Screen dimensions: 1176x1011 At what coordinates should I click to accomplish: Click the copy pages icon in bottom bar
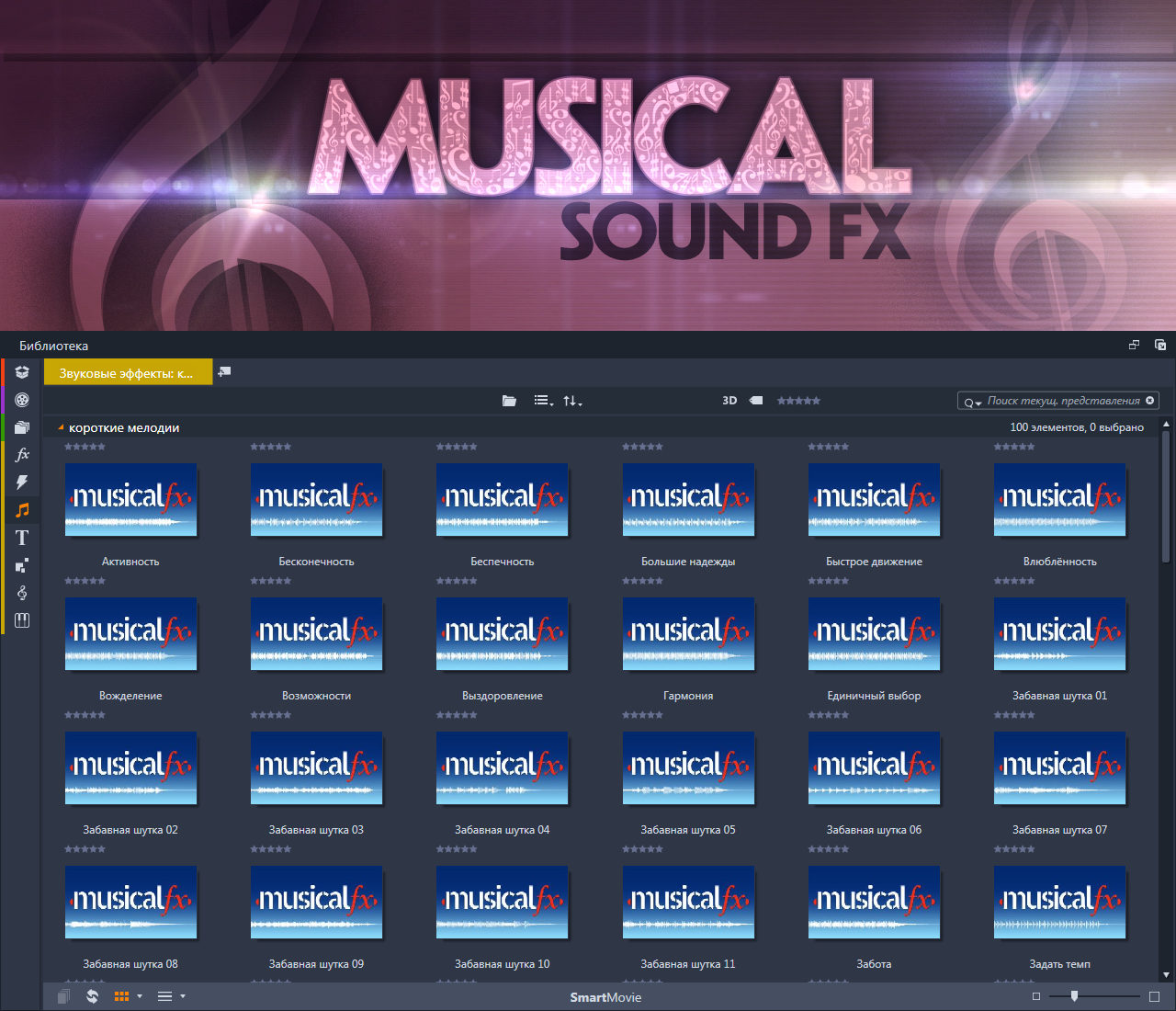[63, 996]
